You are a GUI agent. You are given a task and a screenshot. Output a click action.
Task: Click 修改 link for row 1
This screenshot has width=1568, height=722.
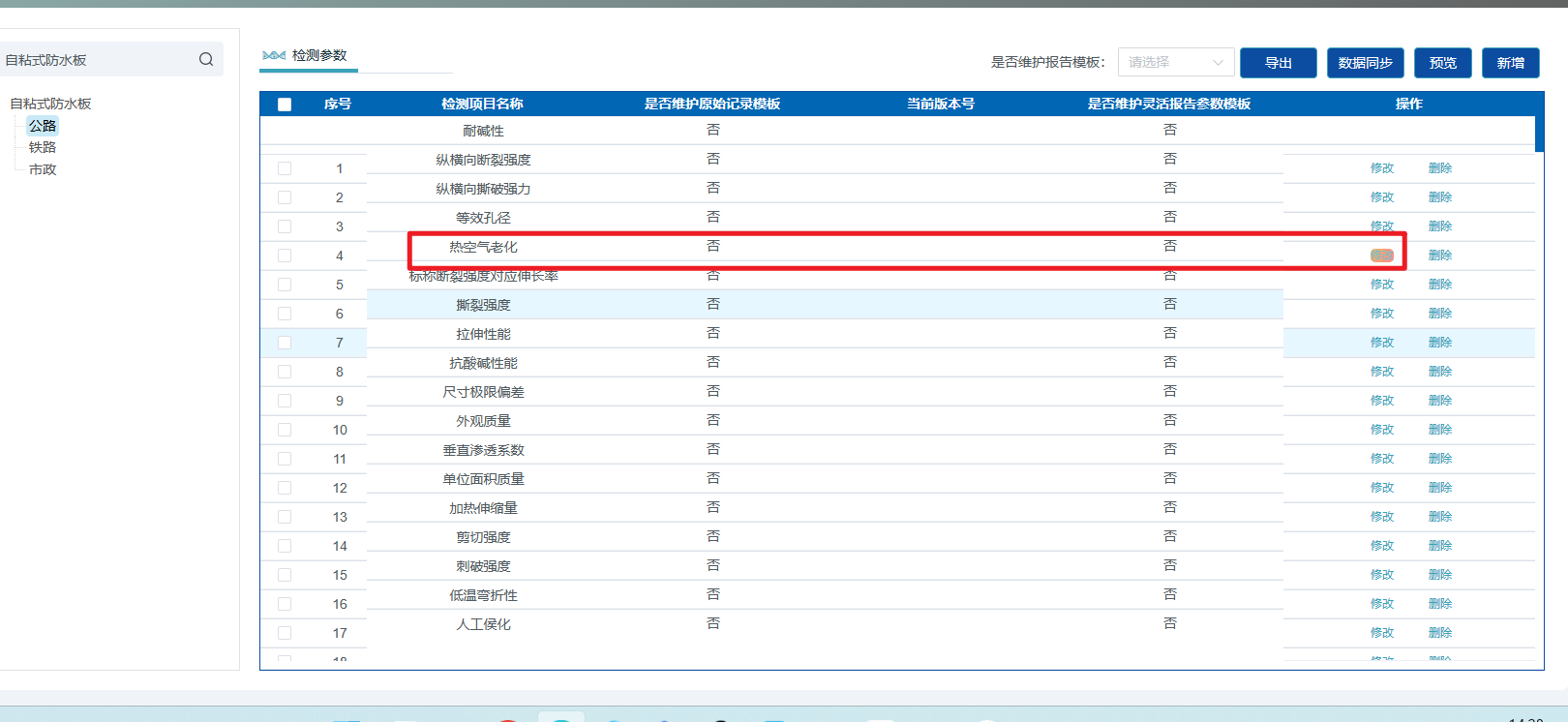click(1381, 168)
